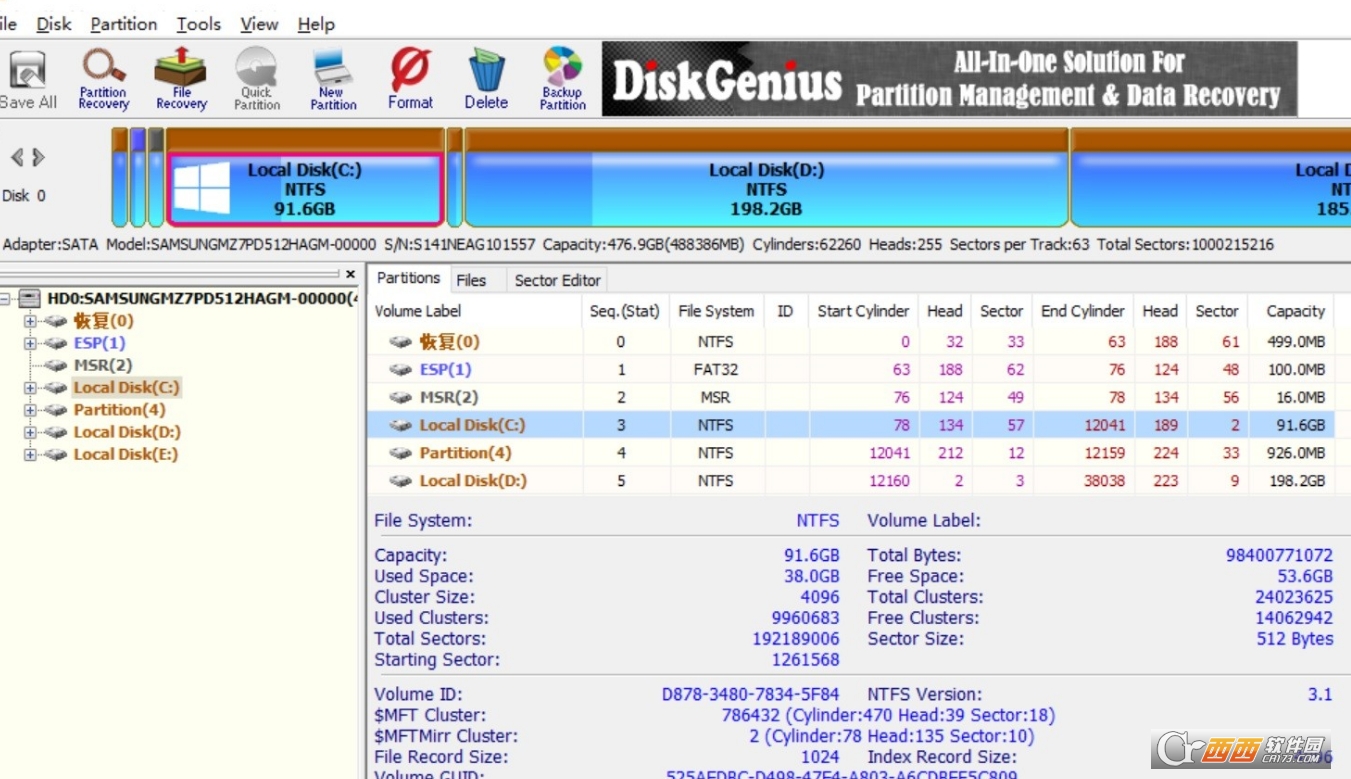Click drive icon beside Local Disk(C:) in tree
This screenshot has height=779, width=1351.
56,387
